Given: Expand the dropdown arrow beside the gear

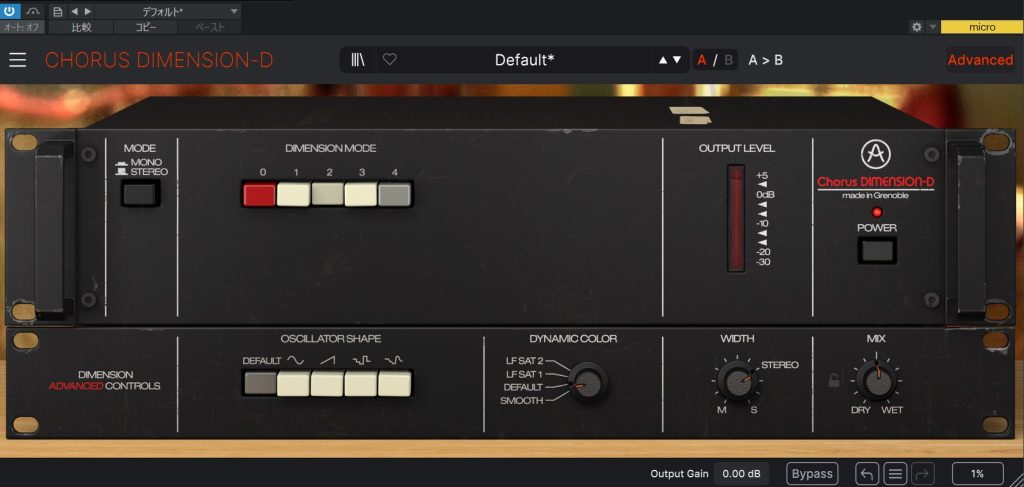Looking at the screenshot, I should click(x=932, y=27).
